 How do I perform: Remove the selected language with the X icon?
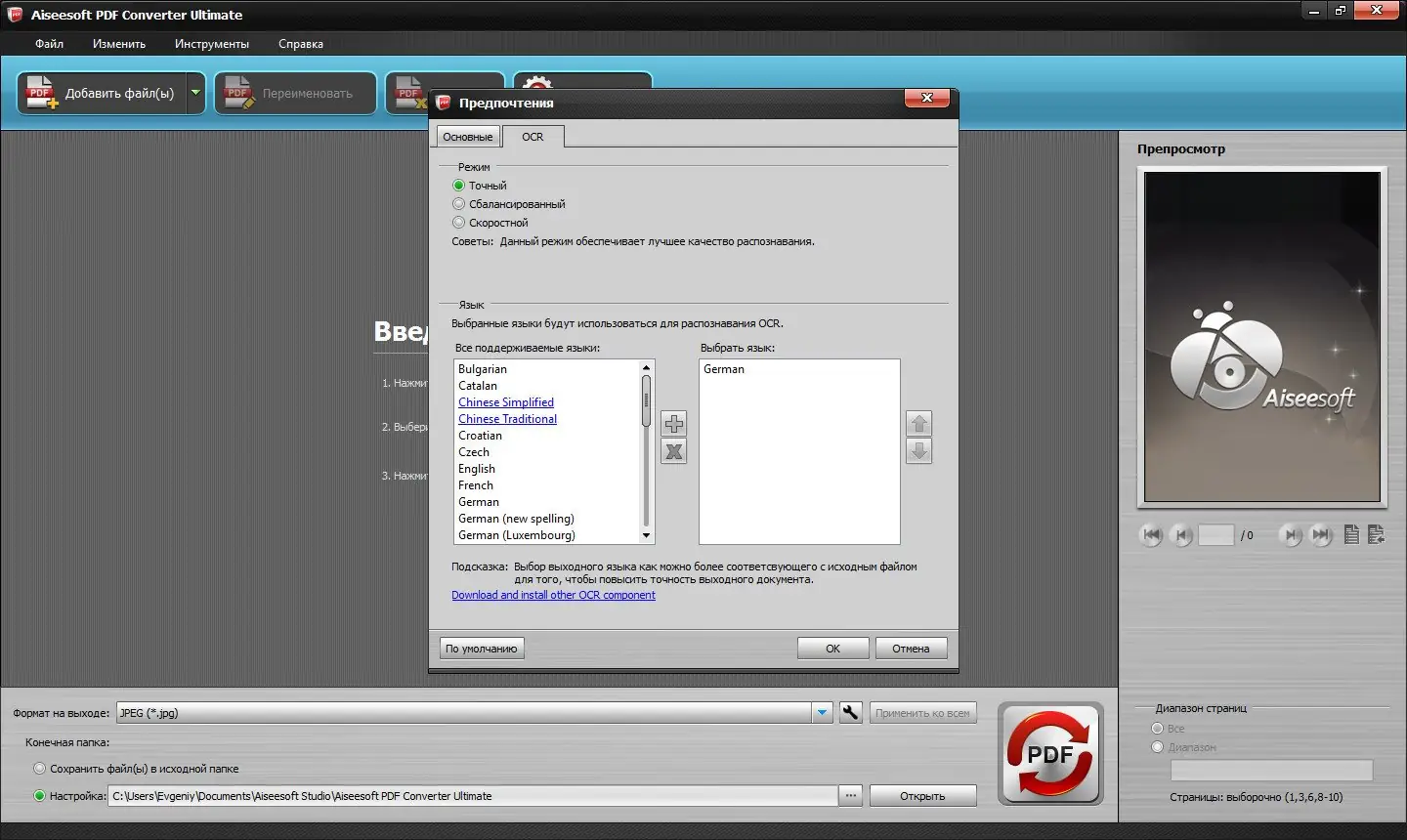pos(674,451)
